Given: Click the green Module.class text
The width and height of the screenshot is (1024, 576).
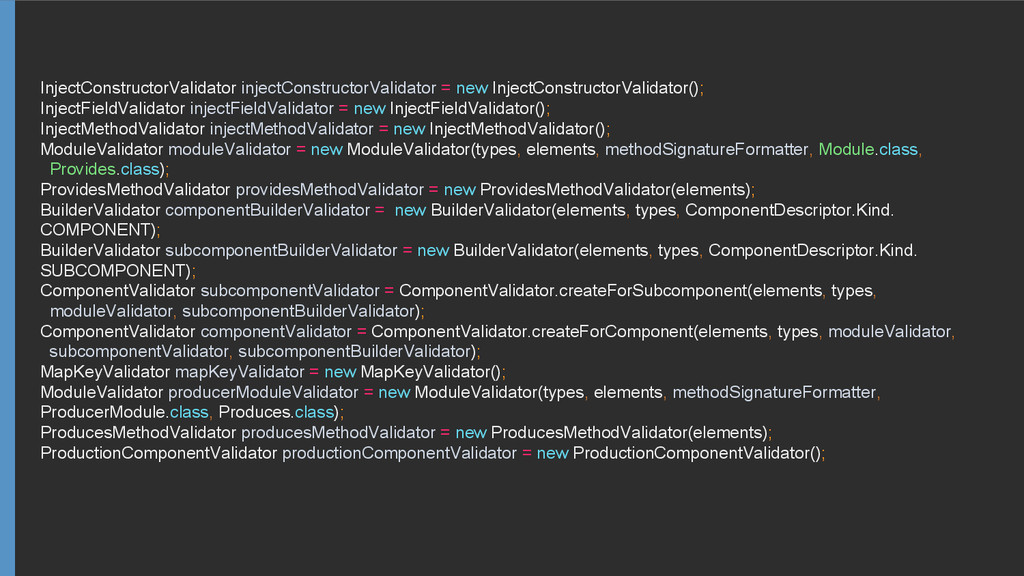Looking at the screenshot, I should click(x=867, y=149).
